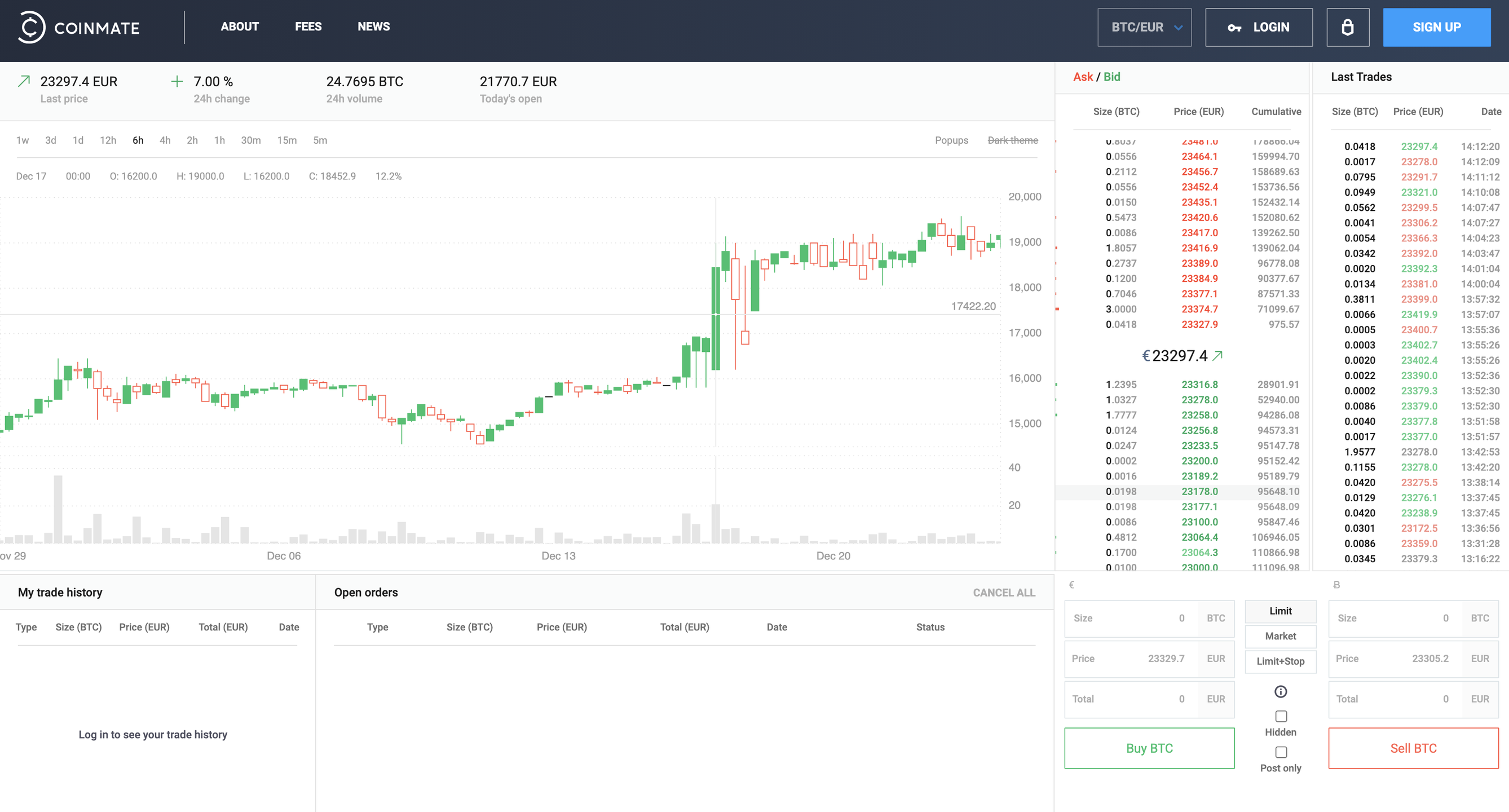This screenshot has width=1509, height=812.
Task: Click the green arrow beside last price
Action: tap(24, 81)
